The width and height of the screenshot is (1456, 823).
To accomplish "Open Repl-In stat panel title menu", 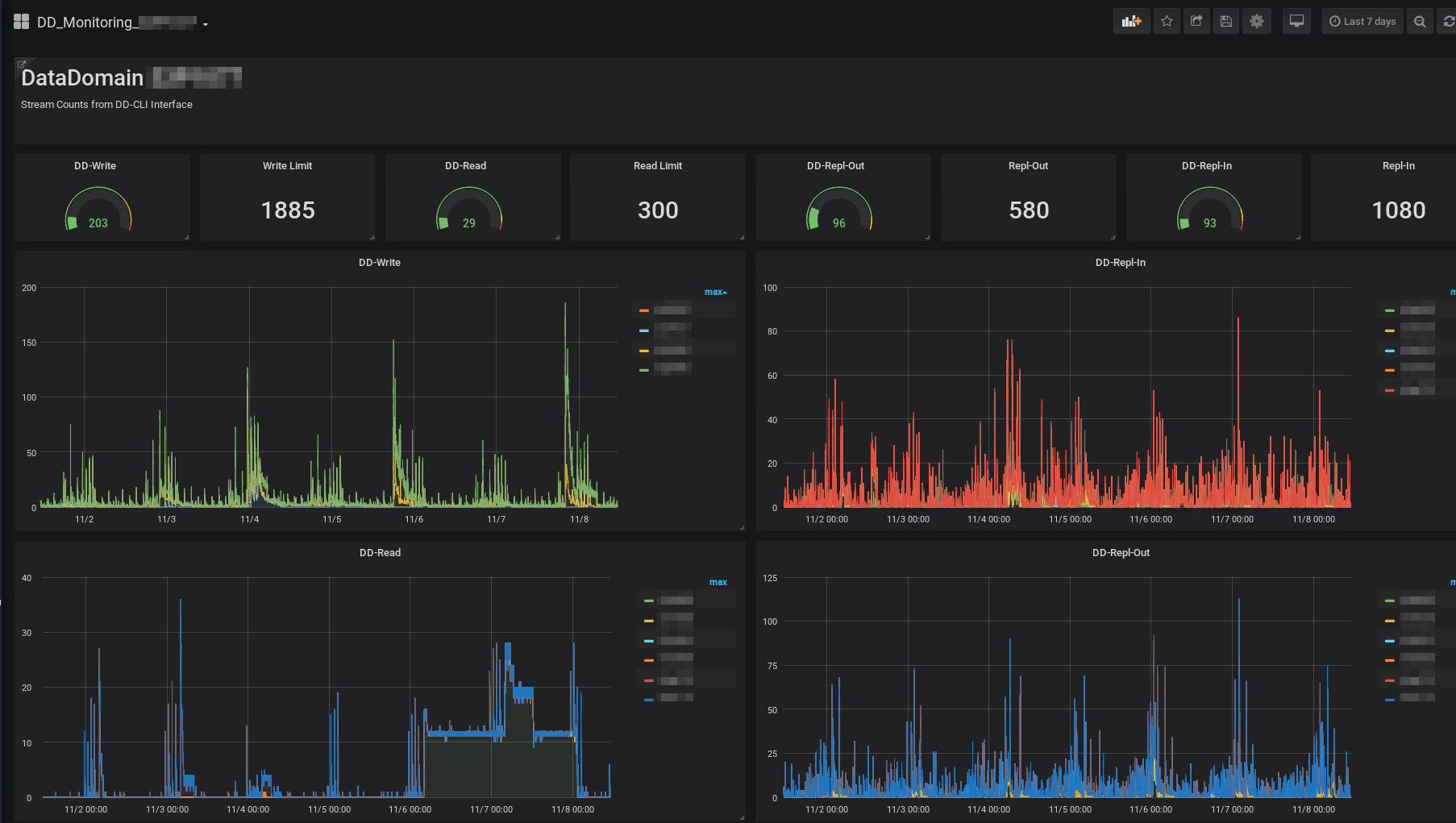I will [1398, 166].
